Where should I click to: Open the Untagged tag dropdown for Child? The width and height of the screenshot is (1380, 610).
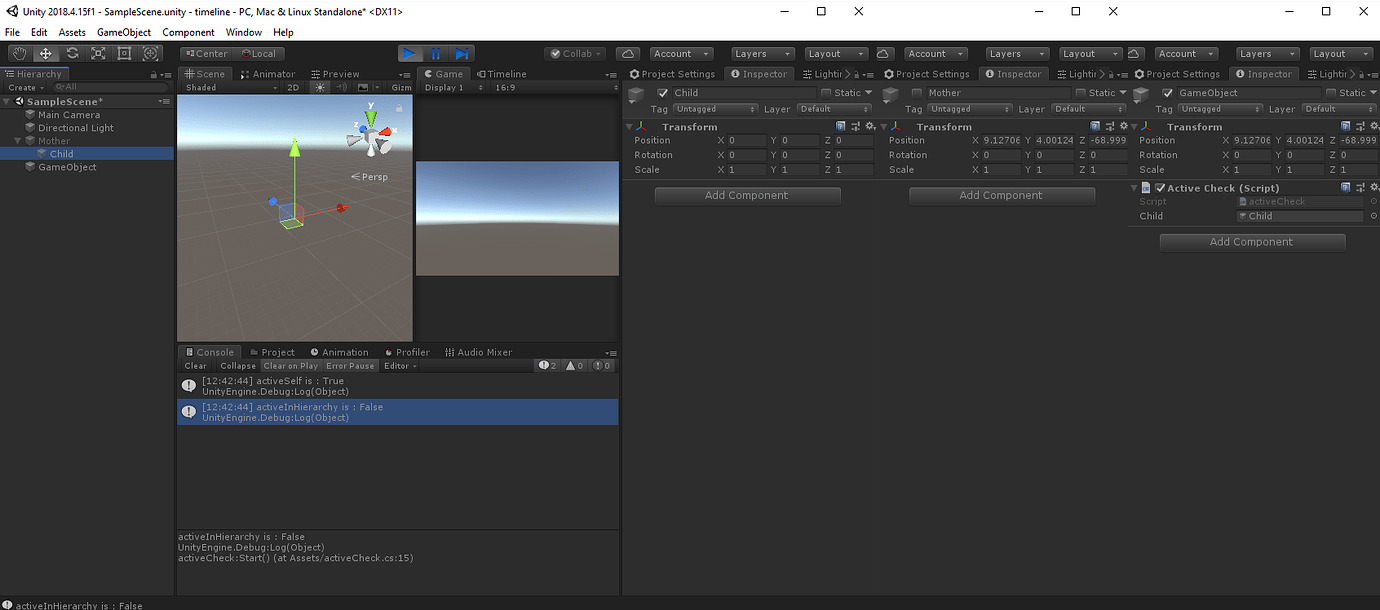(716, 109)
